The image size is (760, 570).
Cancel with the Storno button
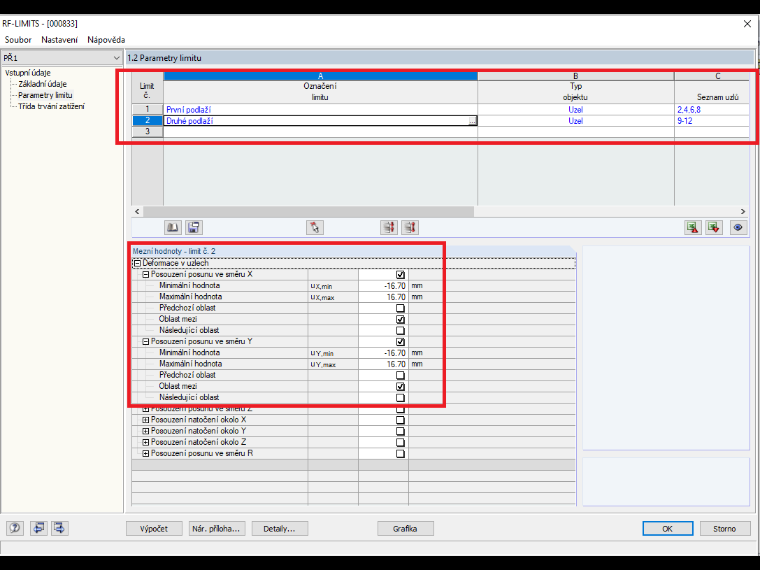click(725, 529)
